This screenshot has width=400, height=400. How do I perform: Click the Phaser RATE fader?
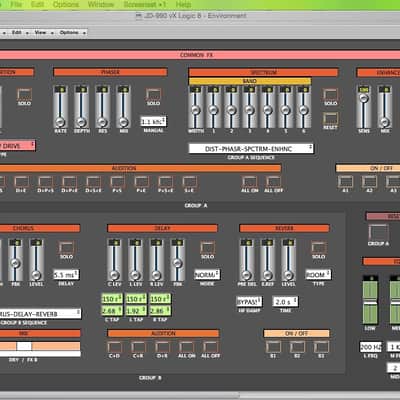pos(60,107)
